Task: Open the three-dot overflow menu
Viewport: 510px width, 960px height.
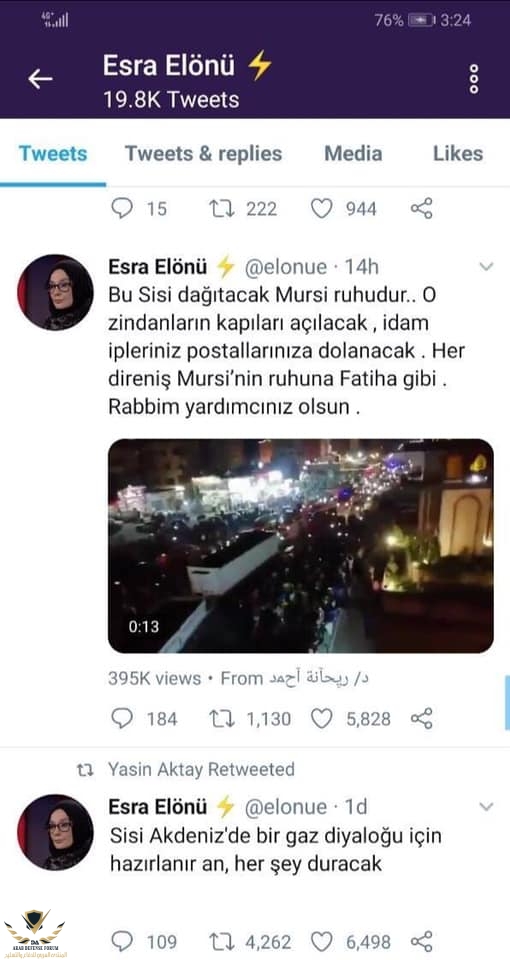Action: point(474,79)
